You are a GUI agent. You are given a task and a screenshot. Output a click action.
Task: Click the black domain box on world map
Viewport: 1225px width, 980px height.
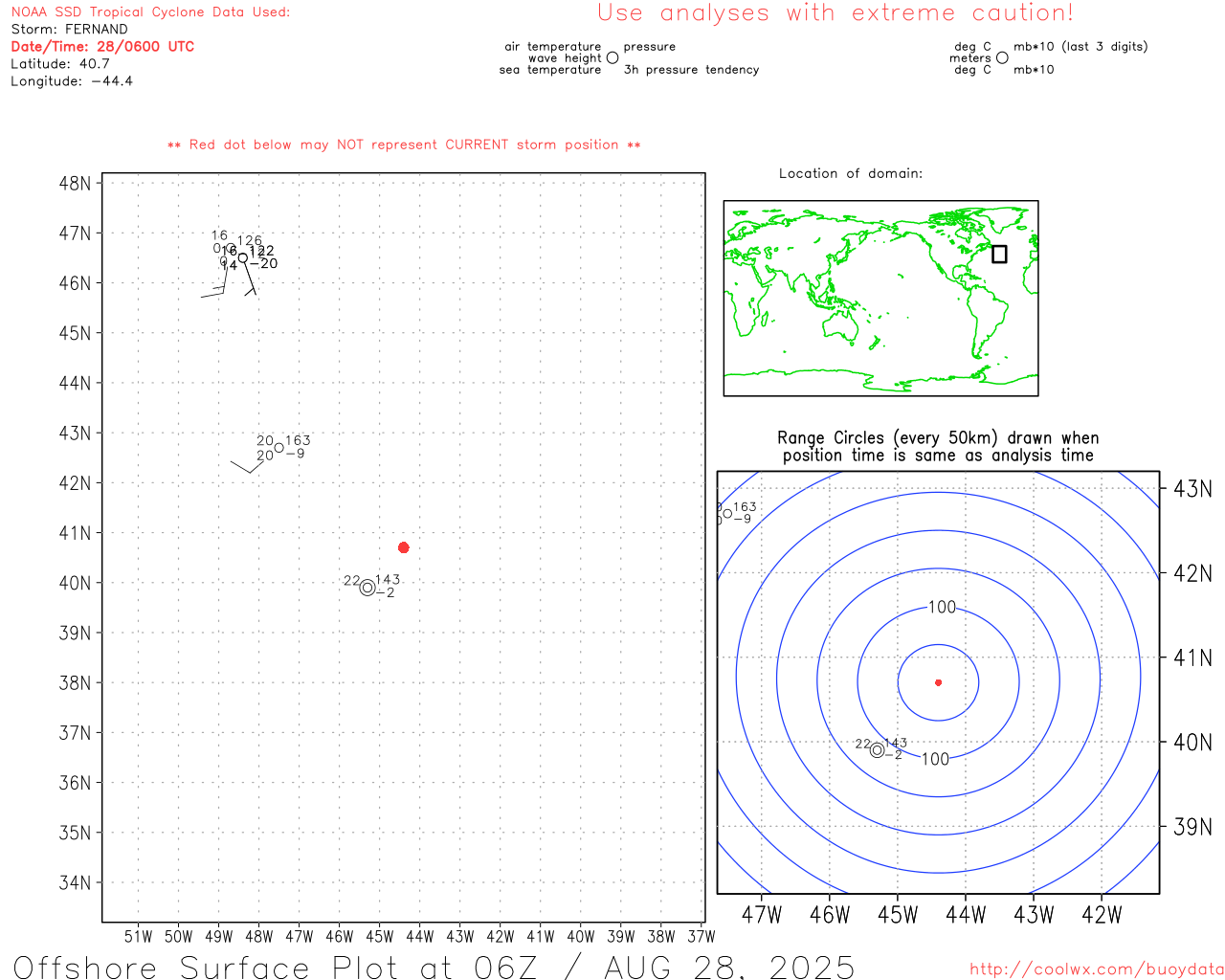999,254
